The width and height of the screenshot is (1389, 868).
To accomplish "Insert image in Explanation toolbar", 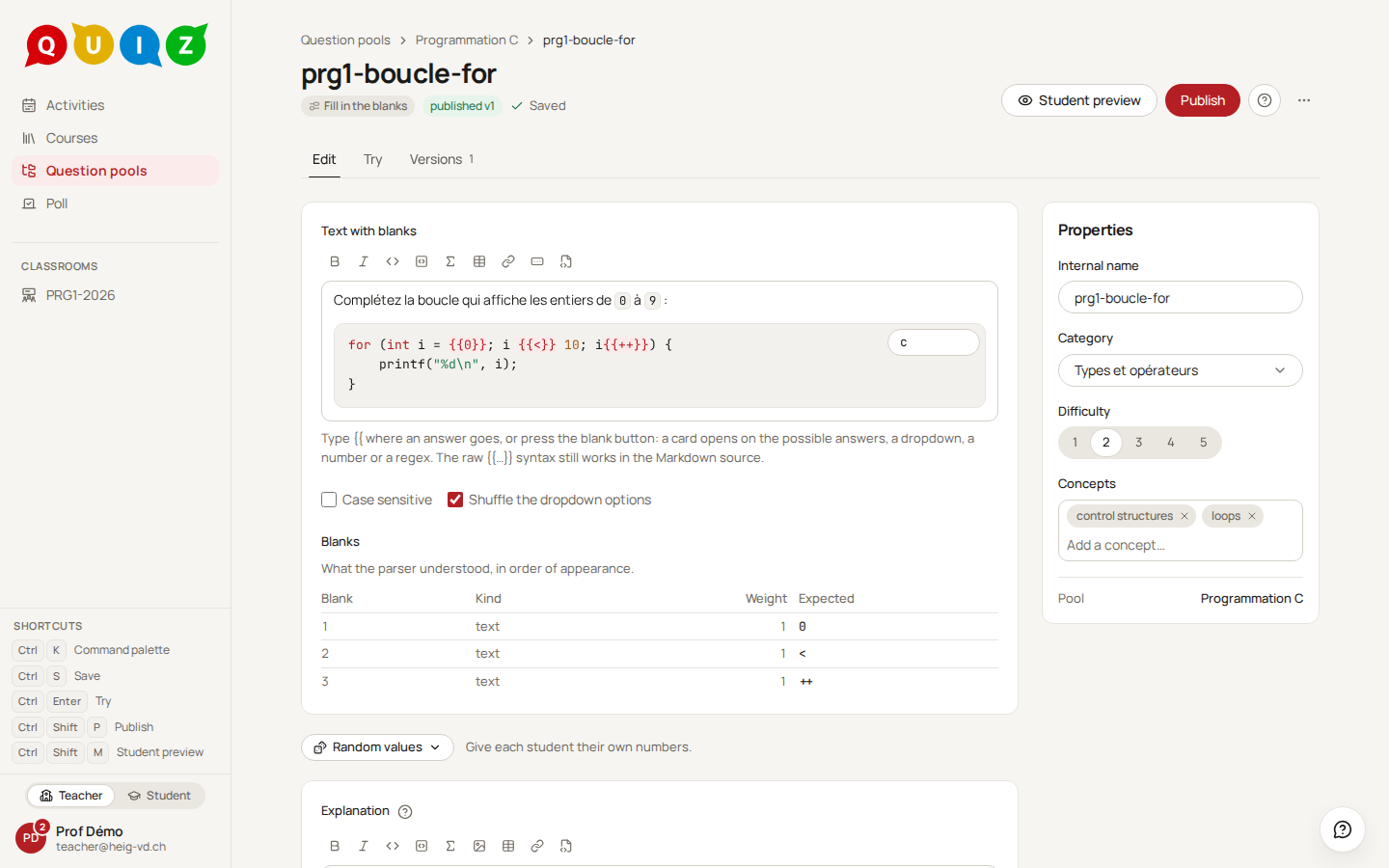I will 479,846.
